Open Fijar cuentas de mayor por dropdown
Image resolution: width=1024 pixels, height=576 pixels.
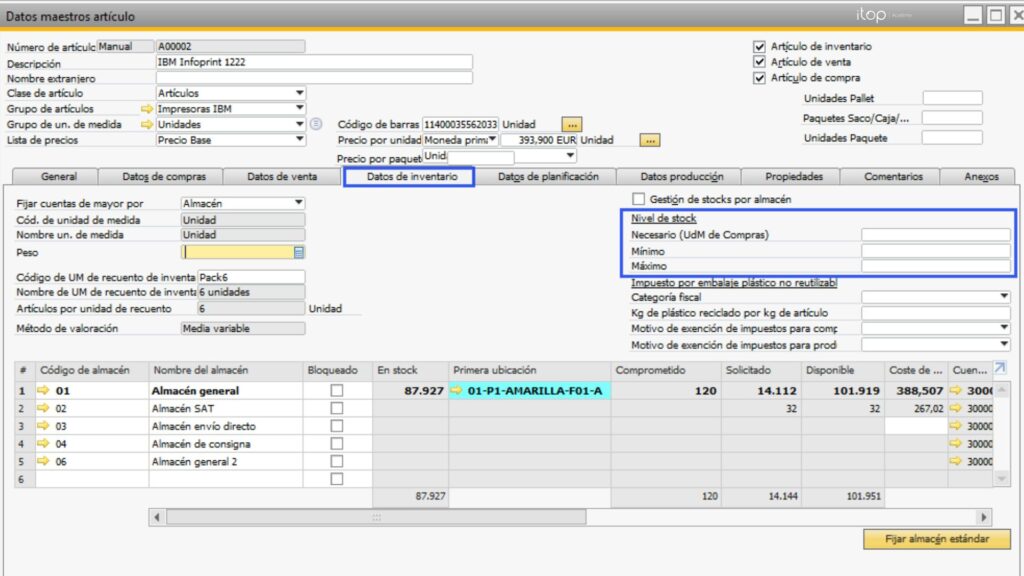[298, 203]
